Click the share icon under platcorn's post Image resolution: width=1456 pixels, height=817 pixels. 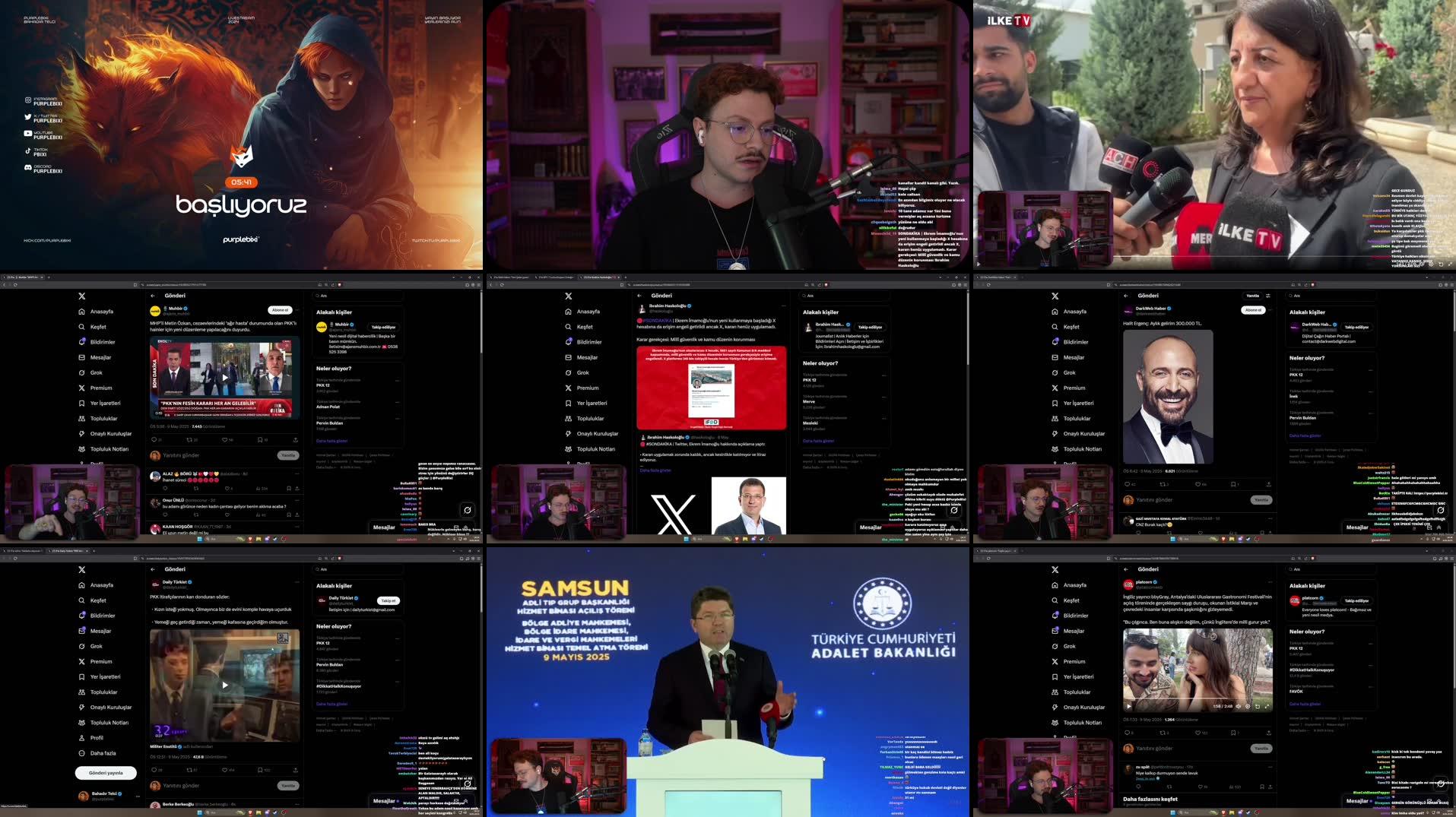tap(1269, 733)
